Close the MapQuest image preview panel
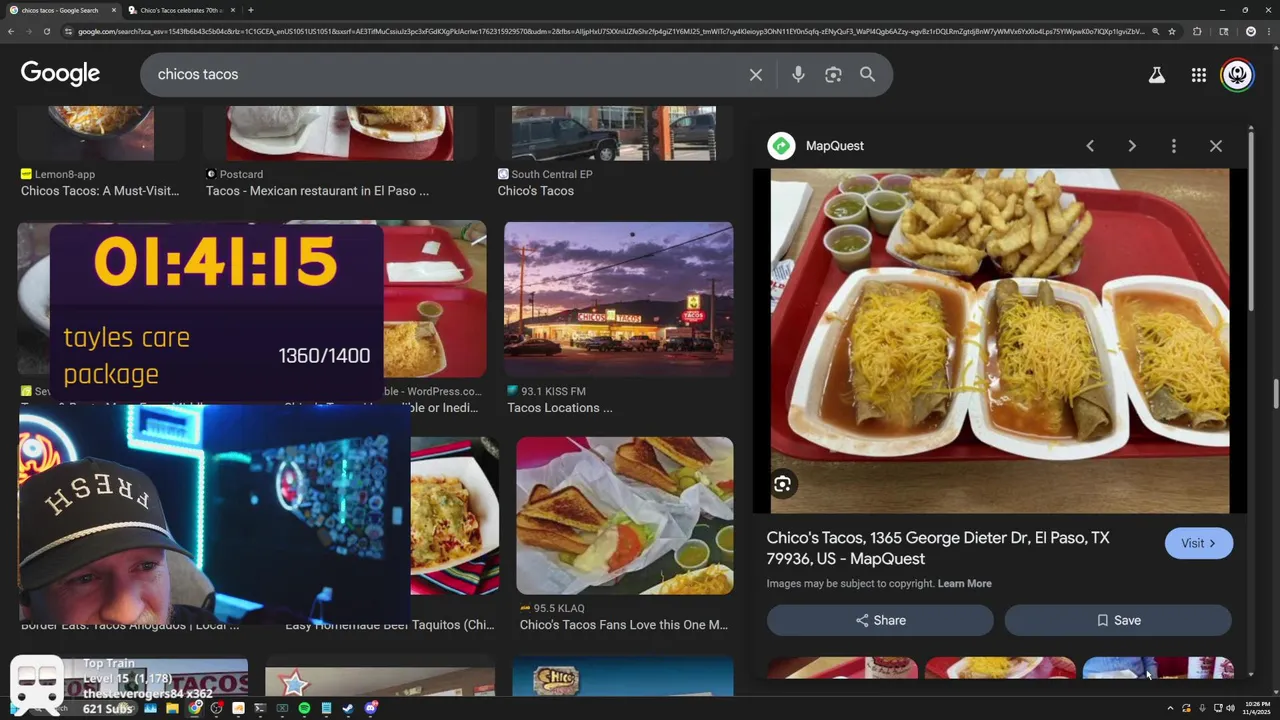Image resolution: width=1280 pixels, height=720 pixels. point(1216,146)
